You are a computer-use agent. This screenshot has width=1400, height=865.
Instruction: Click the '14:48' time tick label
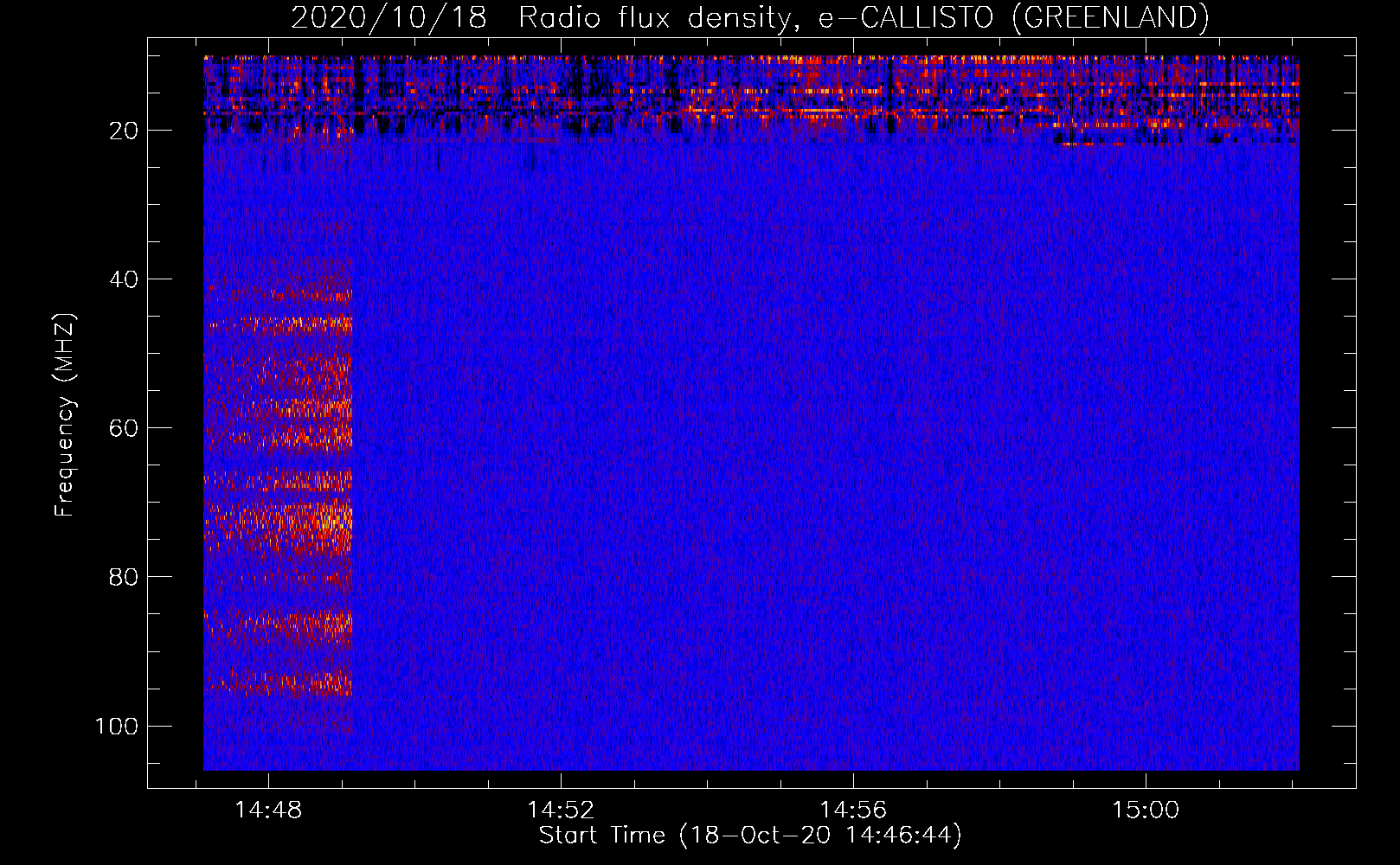click(x=268, y=810)
